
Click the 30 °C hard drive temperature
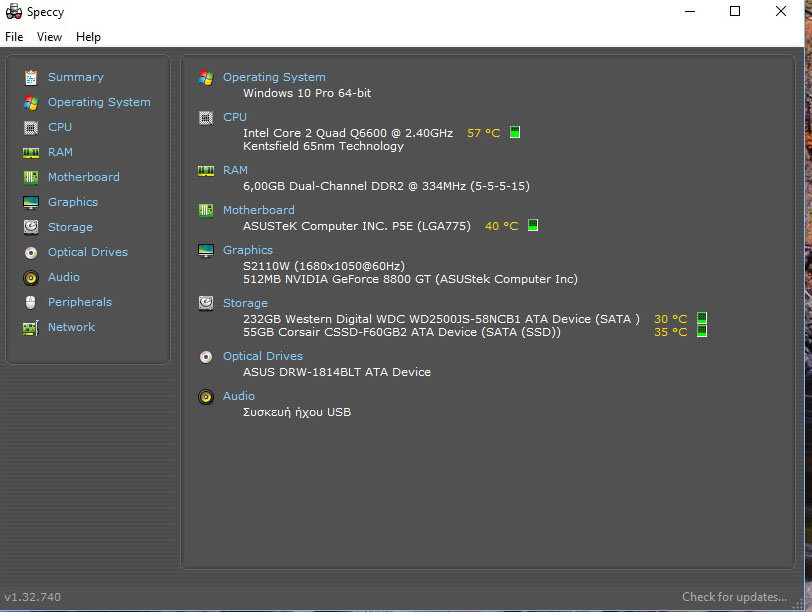671,319
